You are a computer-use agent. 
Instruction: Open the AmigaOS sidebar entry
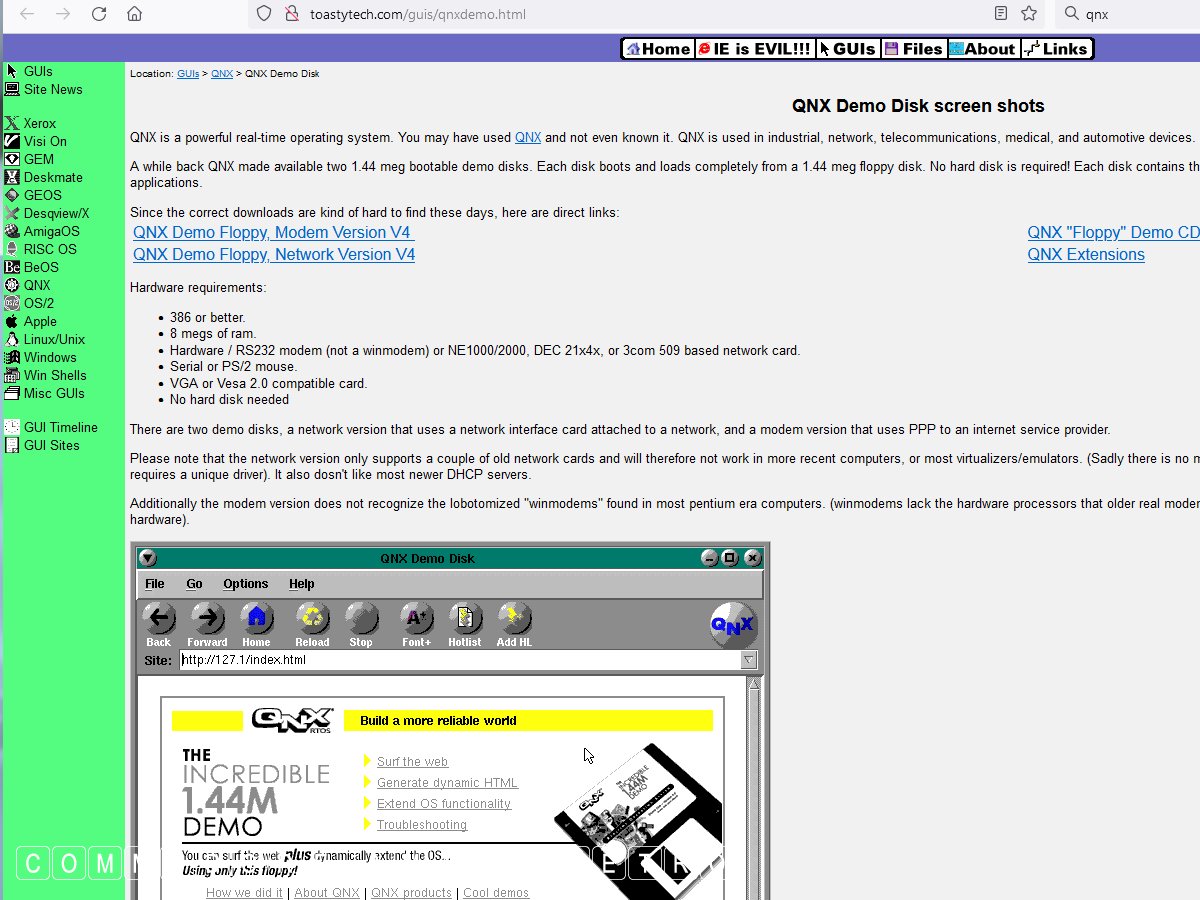tap(50, 231)
